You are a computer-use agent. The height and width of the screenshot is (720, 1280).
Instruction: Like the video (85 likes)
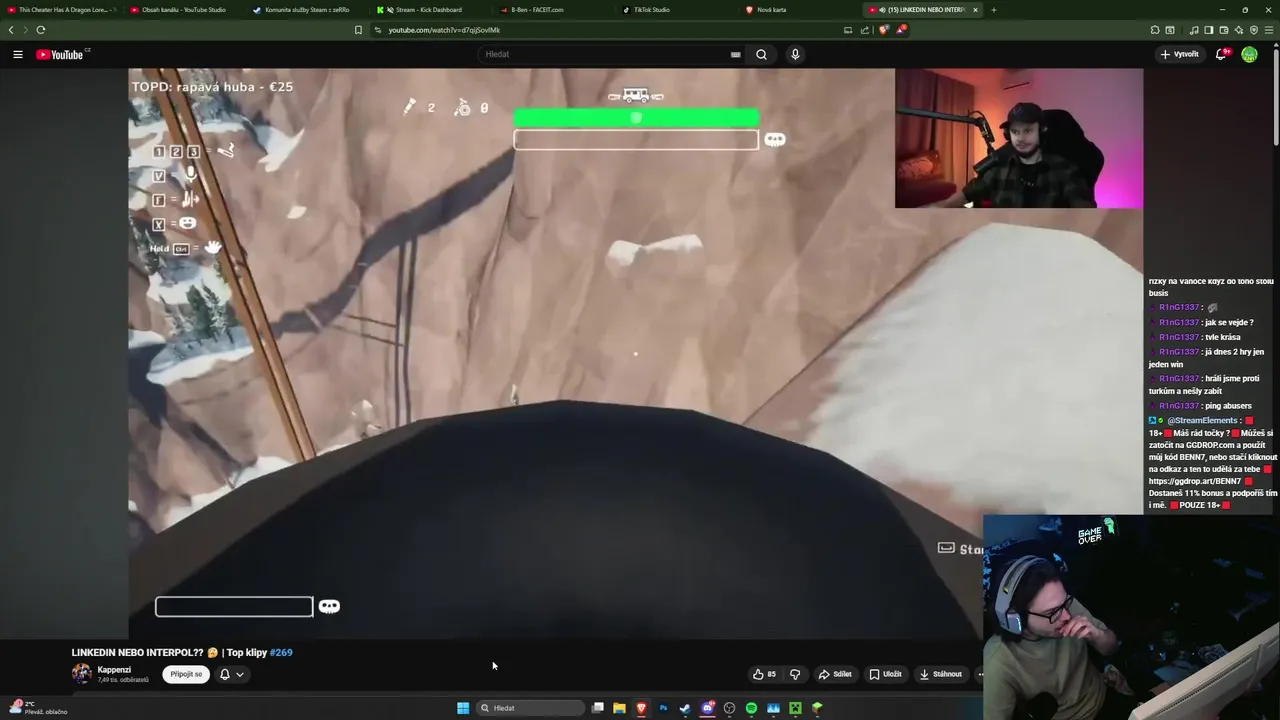tap(765, 674)
